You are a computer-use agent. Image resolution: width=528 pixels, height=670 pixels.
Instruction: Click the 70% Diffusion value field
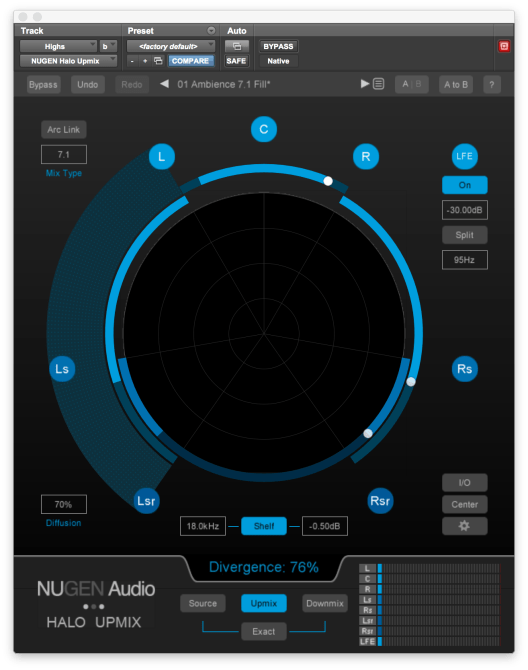(x=64, y=504)
